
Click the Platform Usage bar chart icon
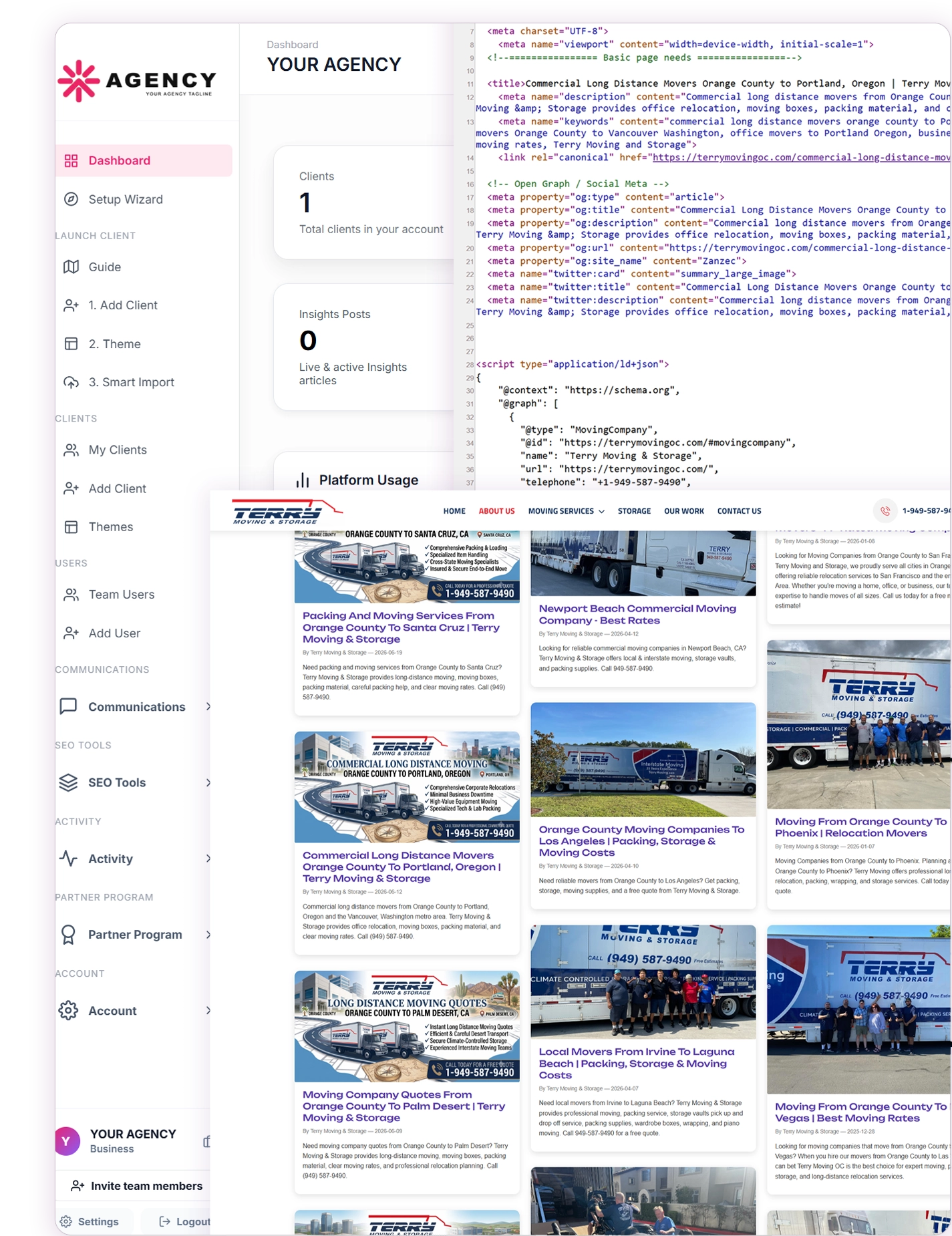pyautogui.click(x=303, y=480)
